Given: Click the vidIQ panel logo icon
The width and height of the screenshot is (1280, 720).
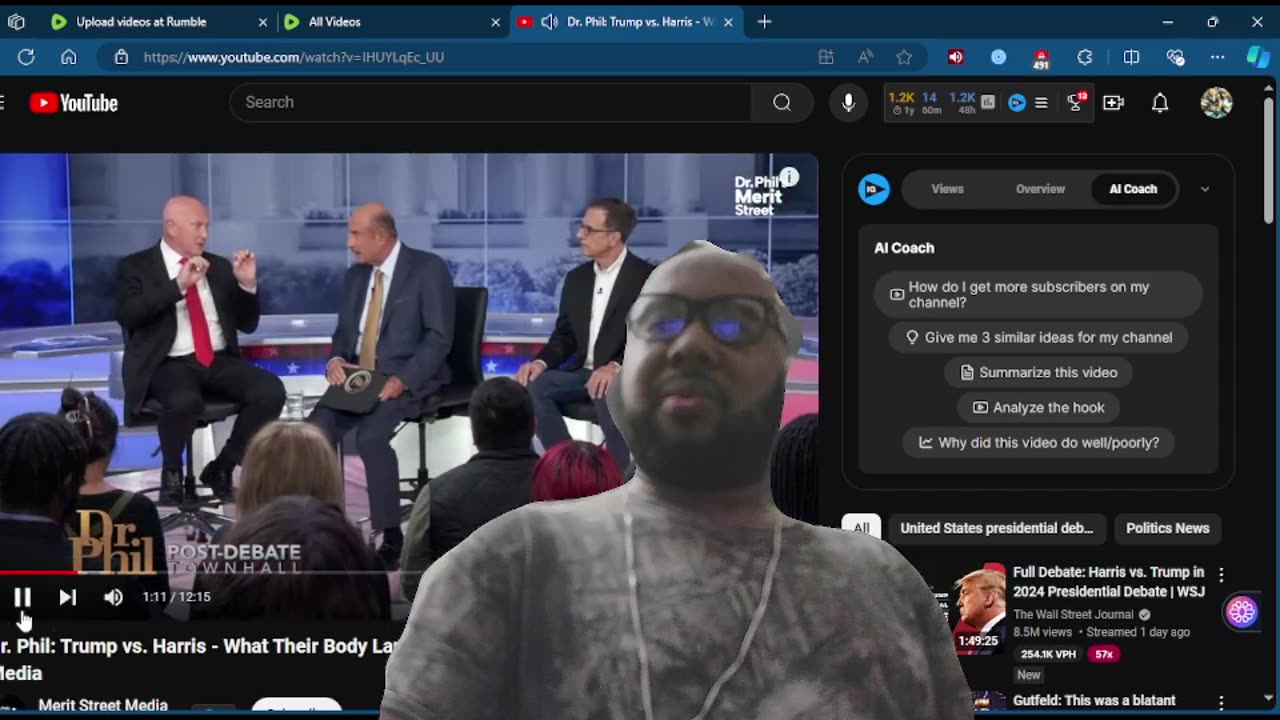Looking at the screenshot, I should pyautogui.click(x=874, y=189).
